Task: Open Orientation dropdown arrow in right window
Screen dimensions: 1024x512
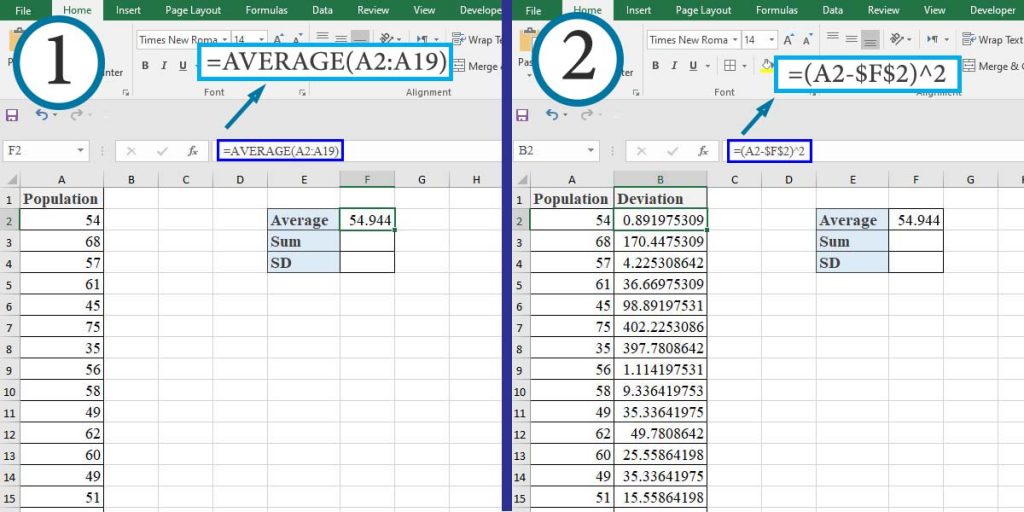Action: click(908, 40)
